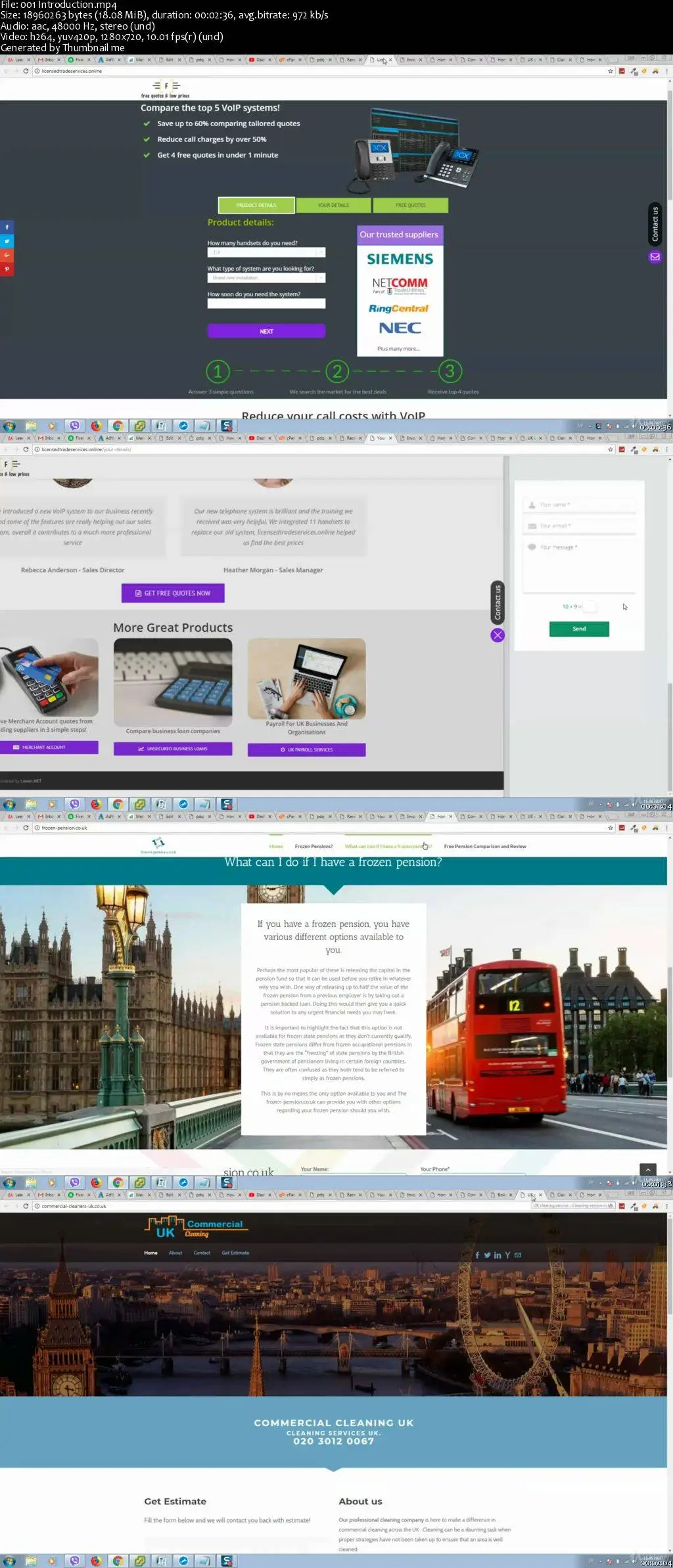Switch to YouTube tab in VoIP frame browser
Screen dimensions: 673x1568
[x=258, y=60]
